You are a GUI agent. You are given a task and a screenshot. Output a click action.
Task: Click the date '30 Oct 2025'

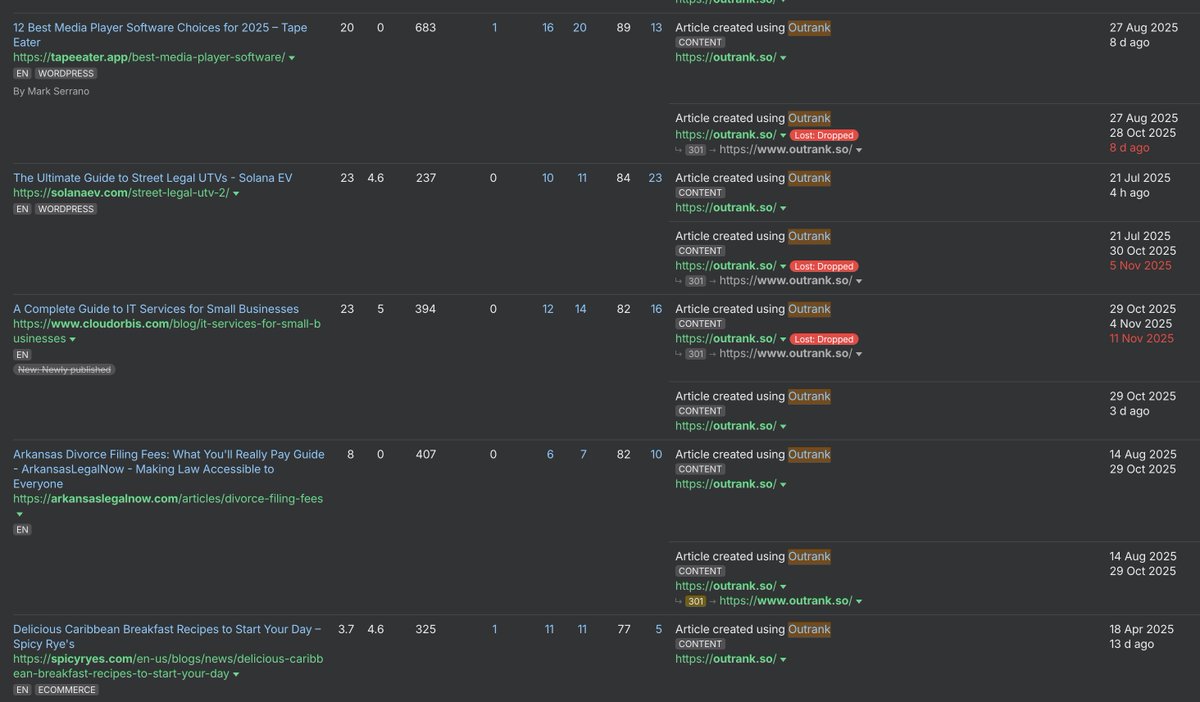pyautogui.click(x=1143, y=251)
